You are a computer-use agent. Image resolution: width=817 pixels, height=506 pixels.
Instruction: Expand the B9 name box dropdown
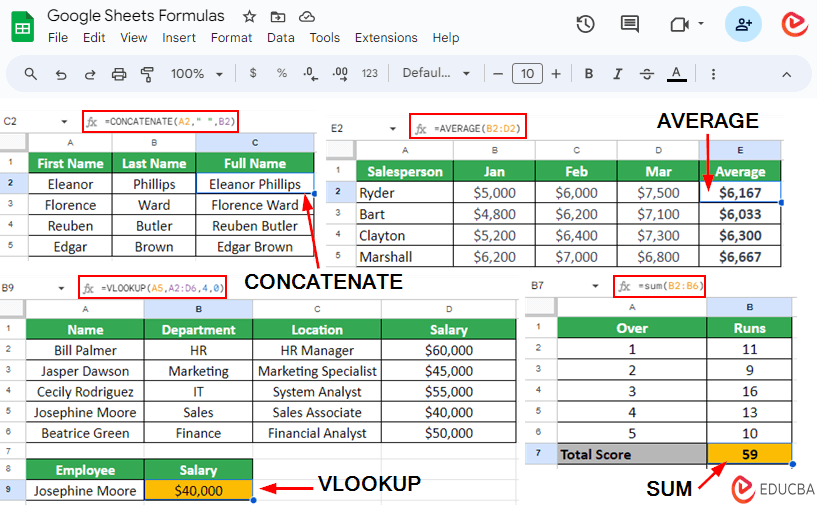click(61, 288)
